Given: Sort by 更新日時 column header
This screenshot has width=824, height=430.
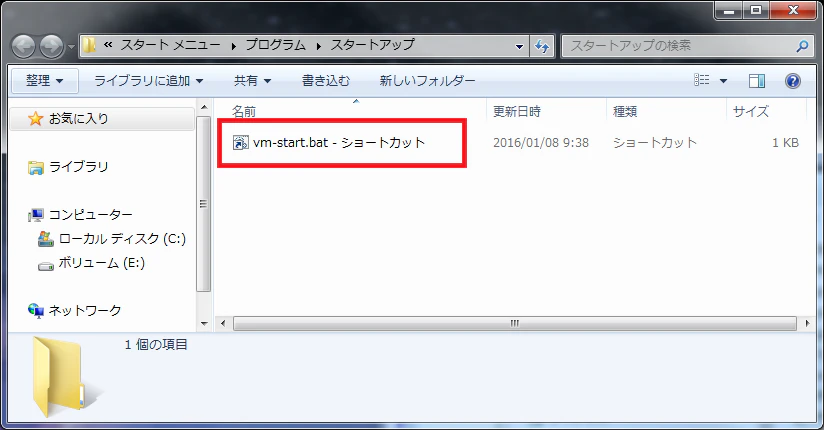Looking at the screenshot, I should [x=517, y=111].
